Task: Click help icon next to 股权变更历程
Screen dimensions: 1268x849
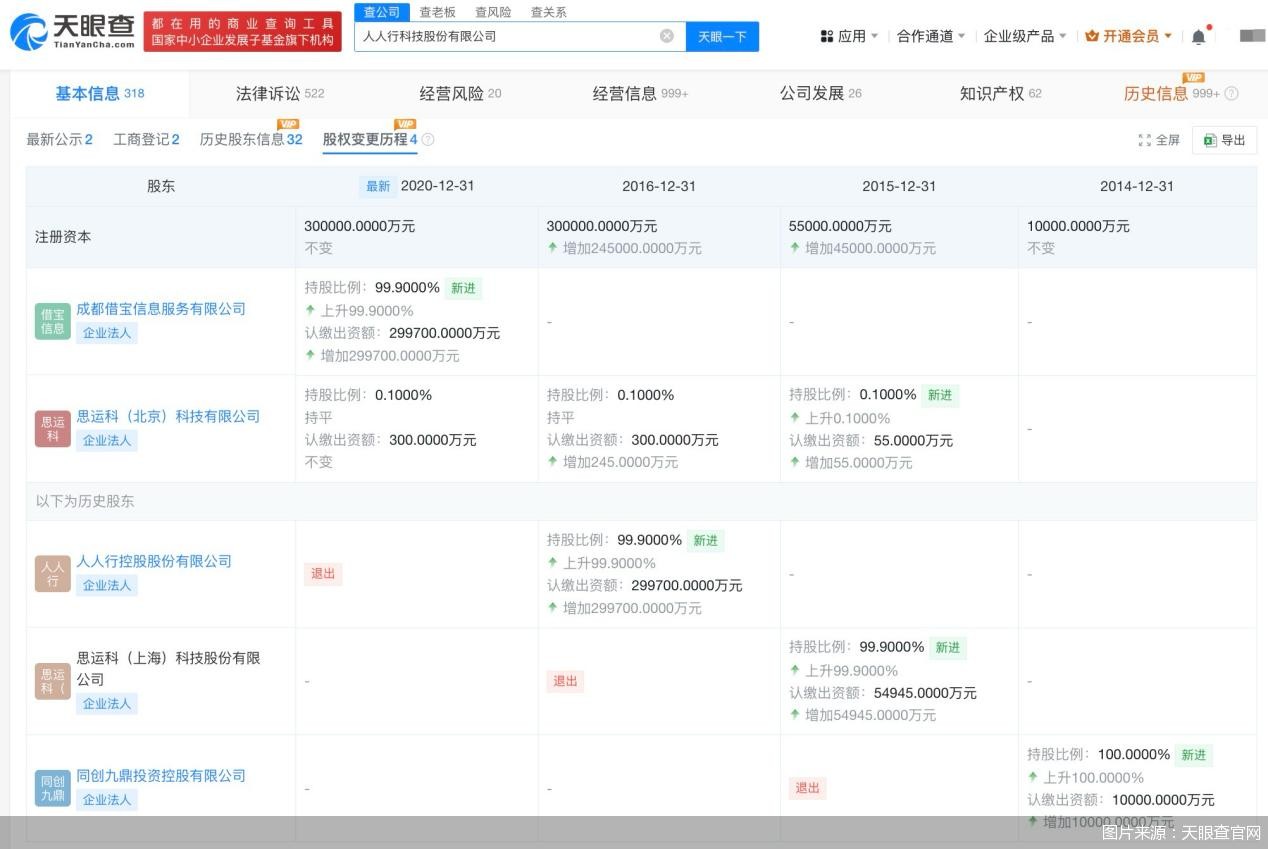Action: [x=428, y=140]
